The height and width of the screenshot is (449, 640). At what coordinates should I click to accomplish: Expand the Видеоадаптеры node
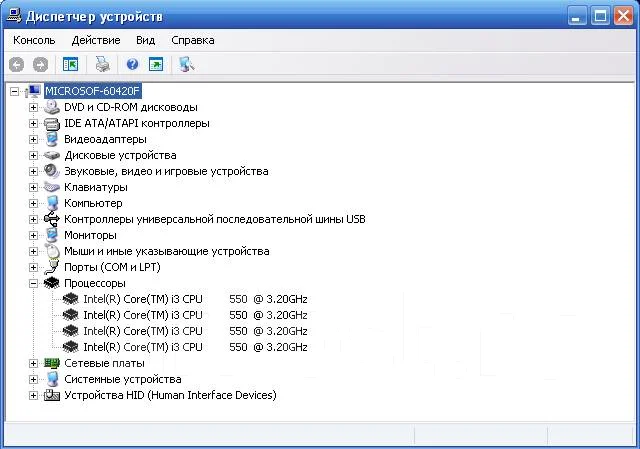33,139
